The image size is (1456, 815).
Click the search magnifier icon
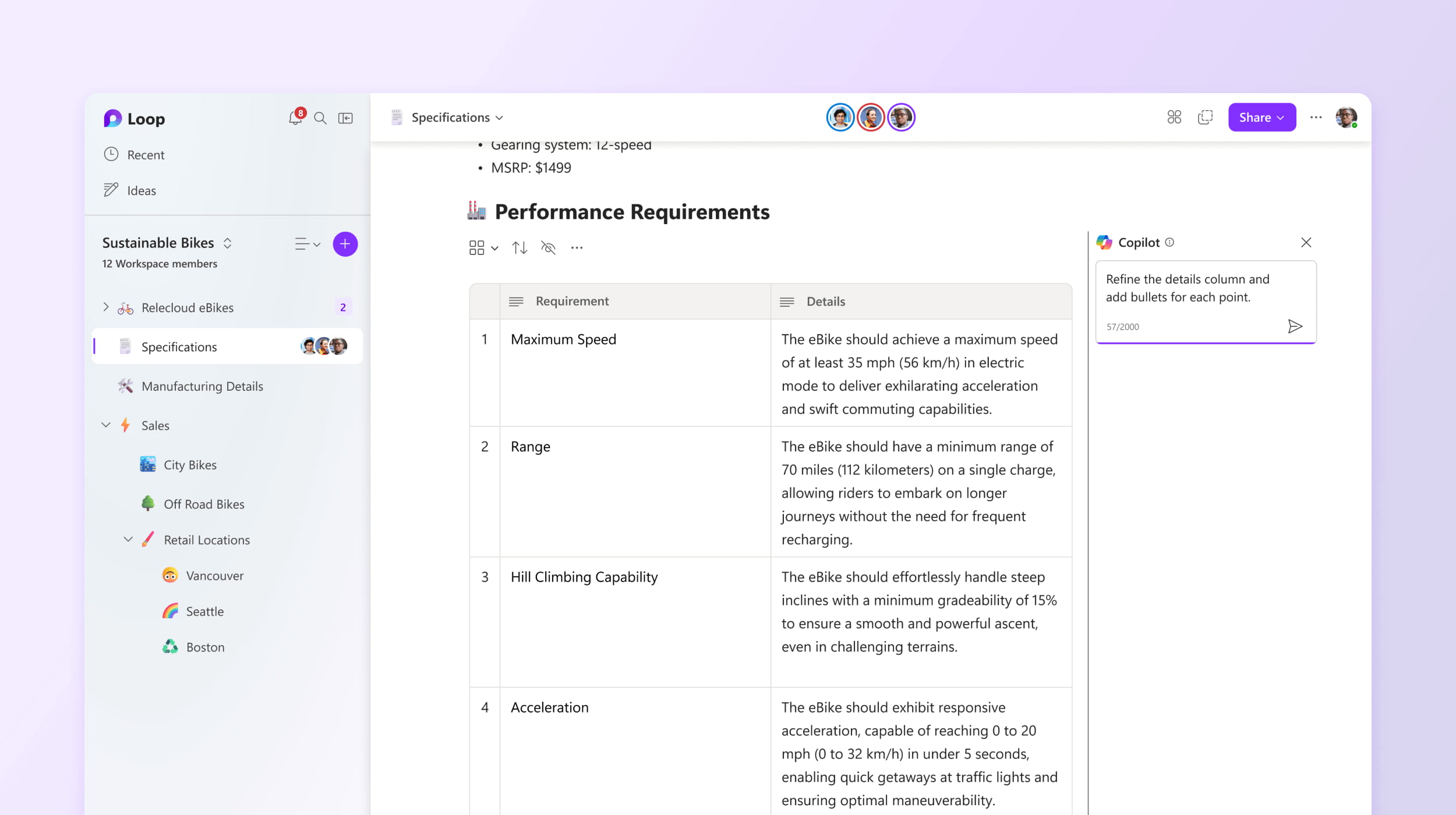tap(320, 118)
